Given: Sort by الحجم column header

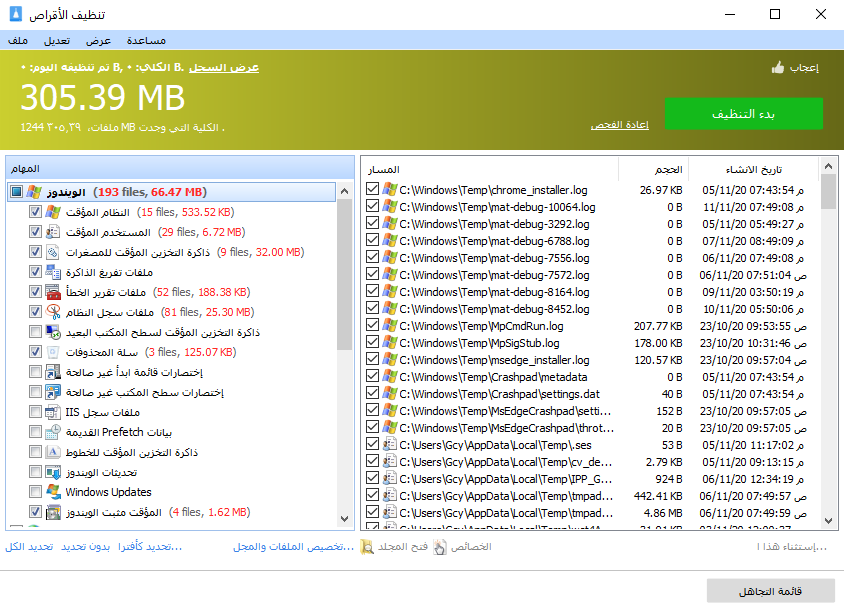Looking at the screenshot, I should point(653,170).
